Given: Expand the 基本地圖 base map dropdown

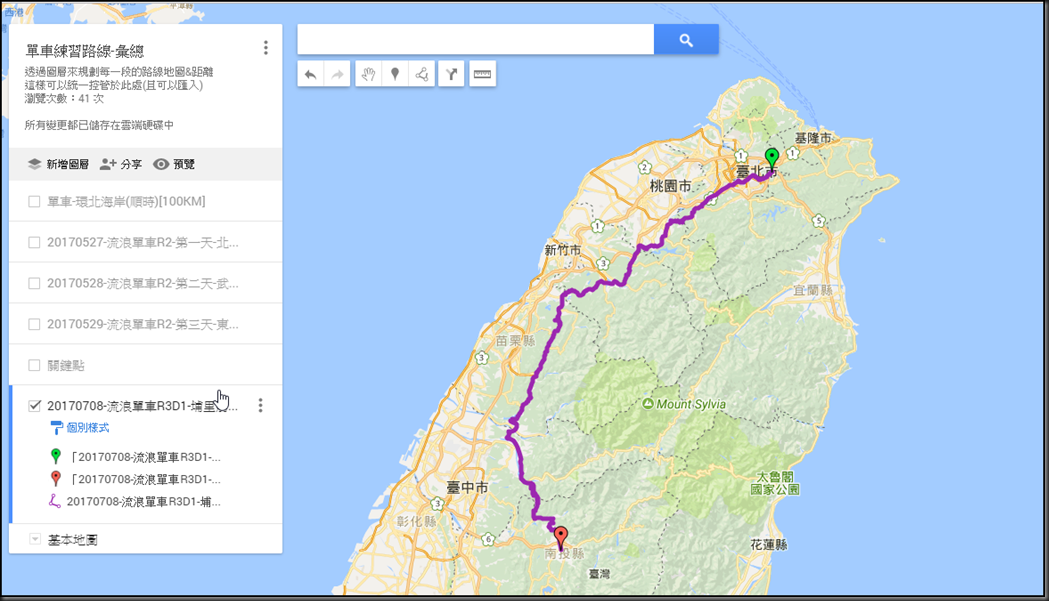Looking at the screenshot, I should [35, 539].
